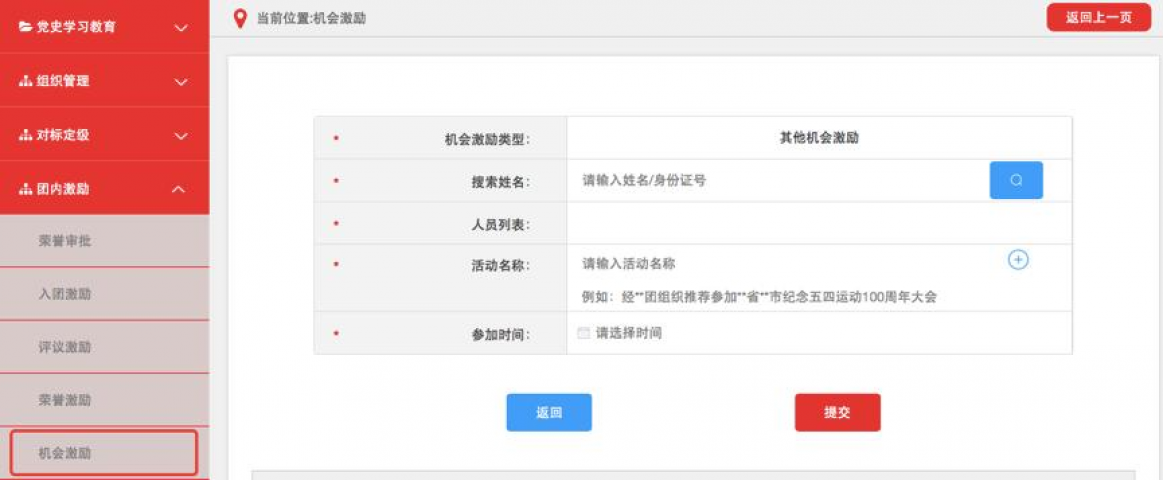
Task: Open the calendar icon for 参加时间
Action: pyautogui.click(x=584, y=333)
